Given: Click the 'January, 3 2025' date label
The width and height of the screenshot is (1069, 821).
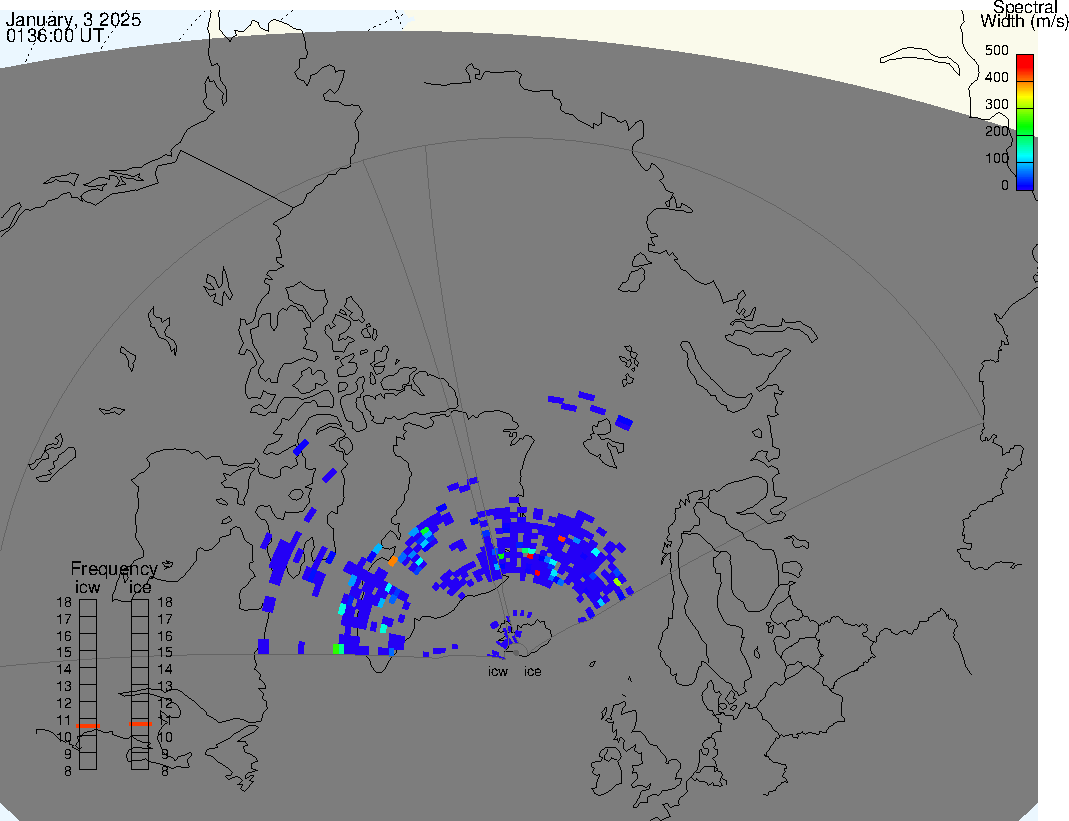Looking at the screenshot, I should click(73, 19).
